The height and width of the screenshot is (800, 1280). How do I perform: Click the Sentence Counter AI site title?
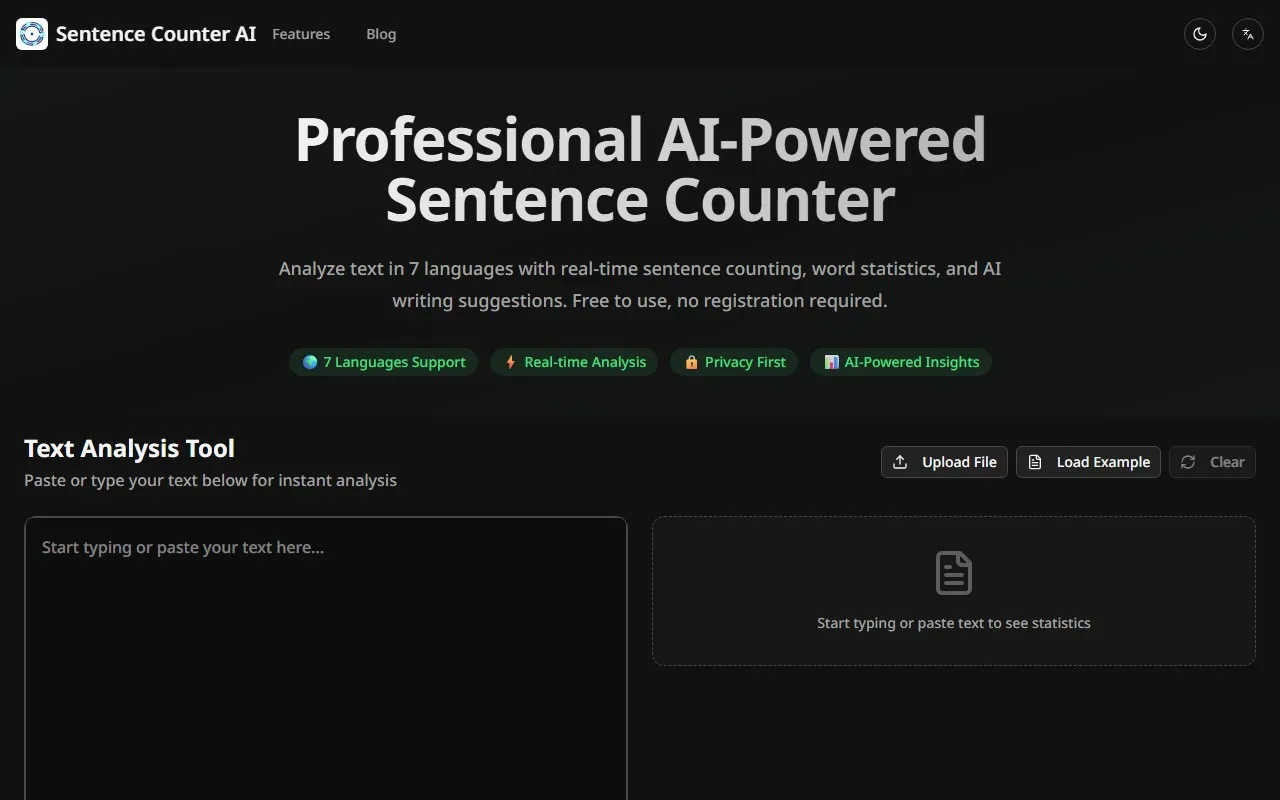point(156,34)
